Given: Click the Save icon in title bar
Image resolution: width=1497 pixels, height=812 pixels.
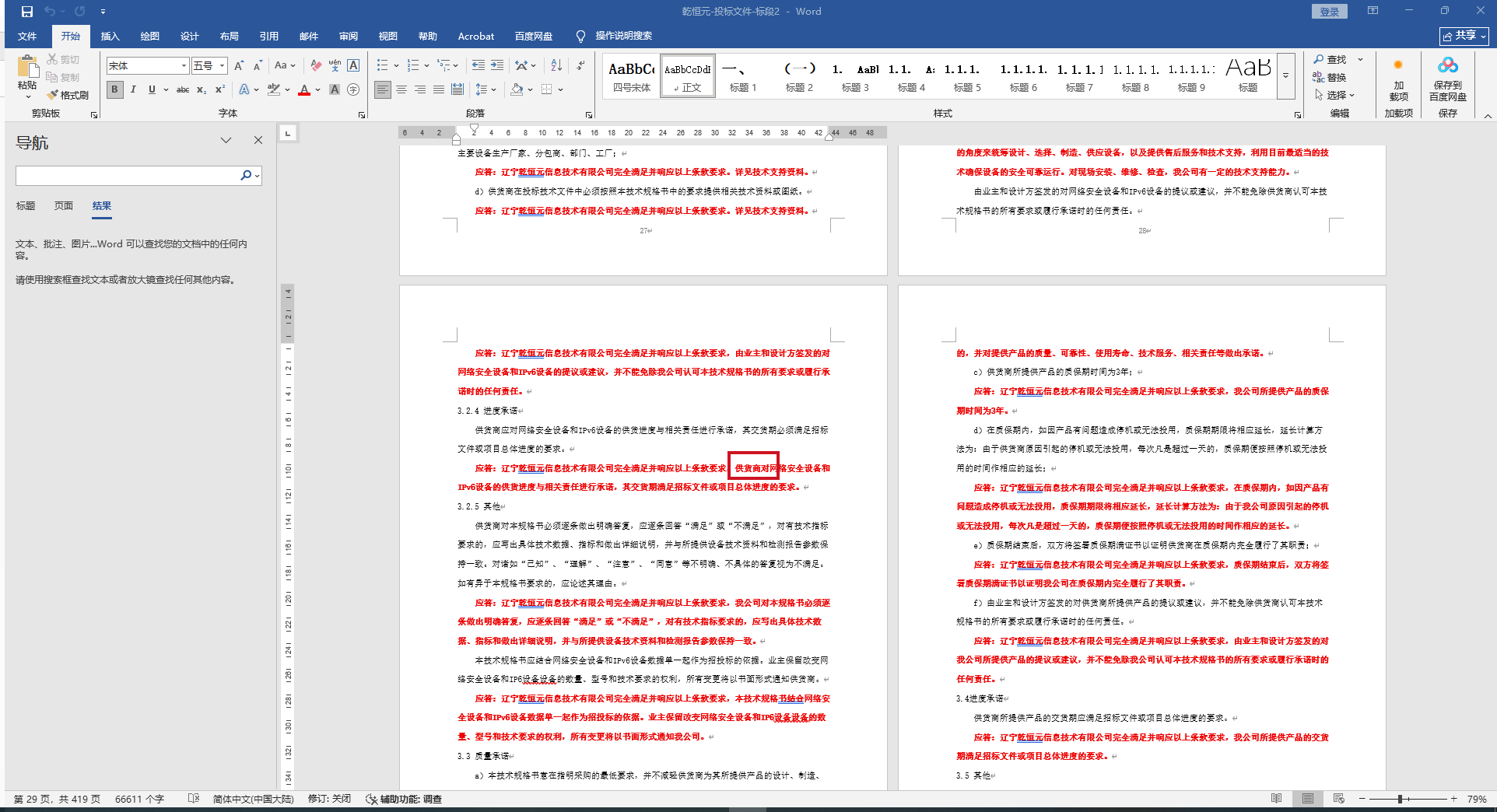Looking at the screenshot, I should [27, 12].
